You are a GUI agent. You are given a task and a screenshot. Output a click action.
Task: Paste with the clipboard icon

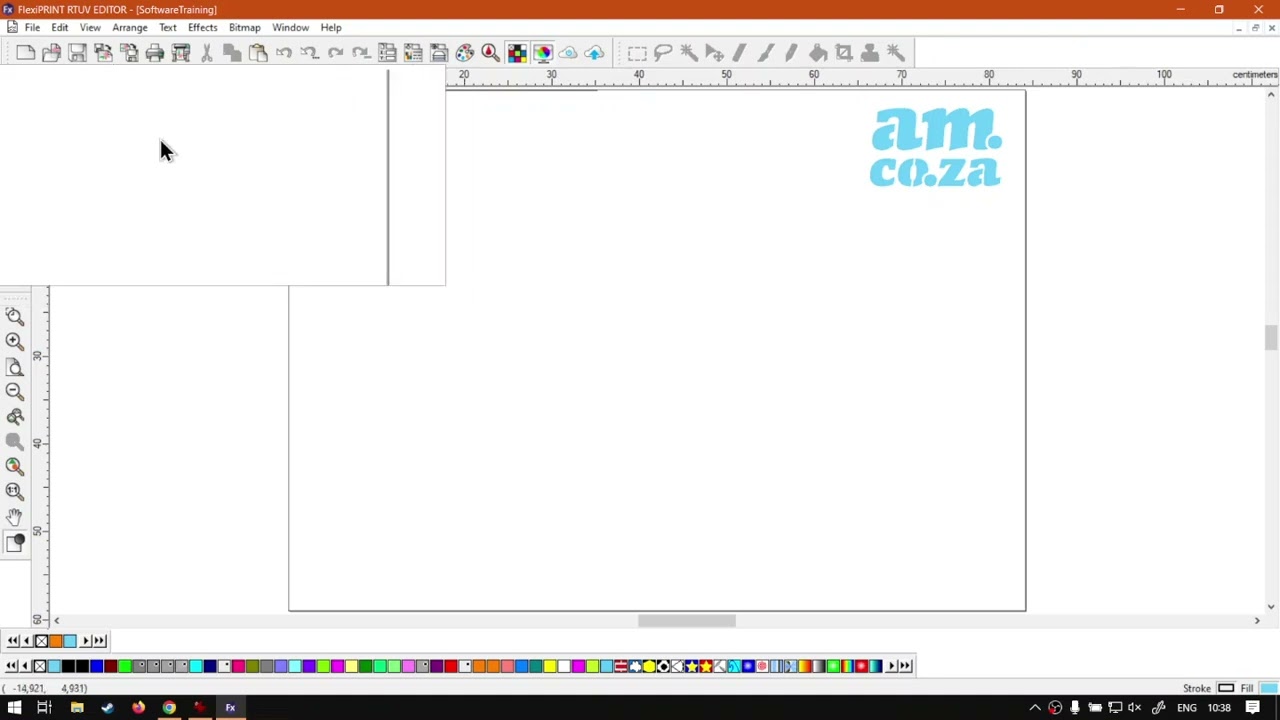tap(258, 53)
